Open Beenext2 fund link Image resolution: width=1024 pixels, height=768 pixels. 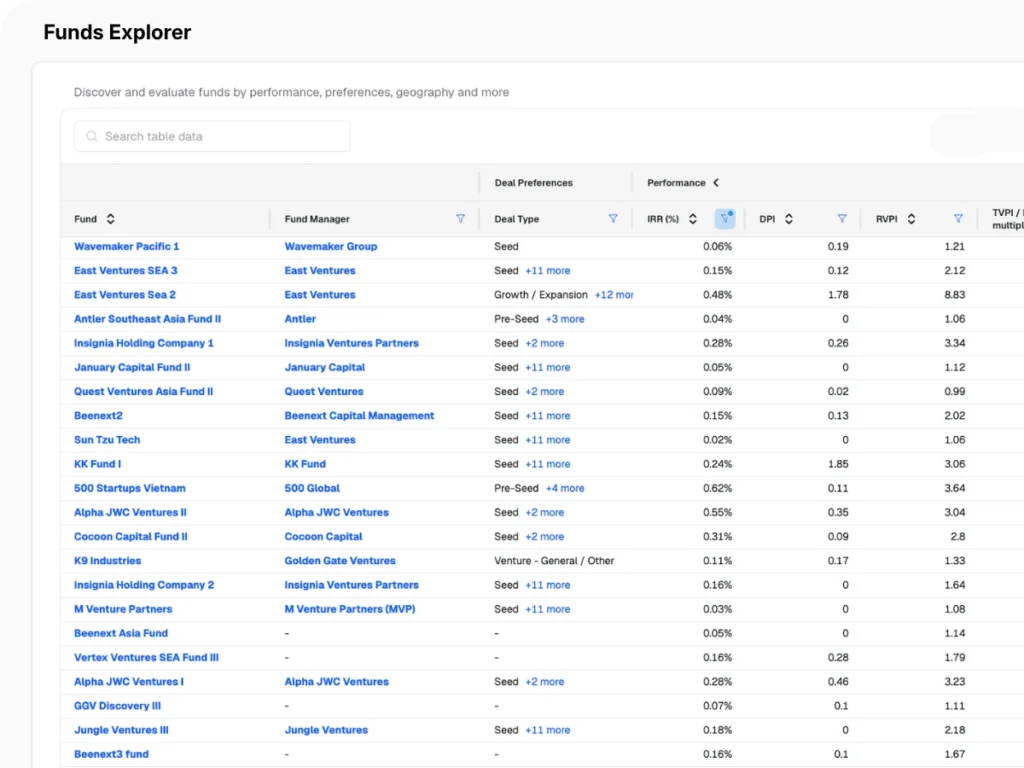(98, 415)
